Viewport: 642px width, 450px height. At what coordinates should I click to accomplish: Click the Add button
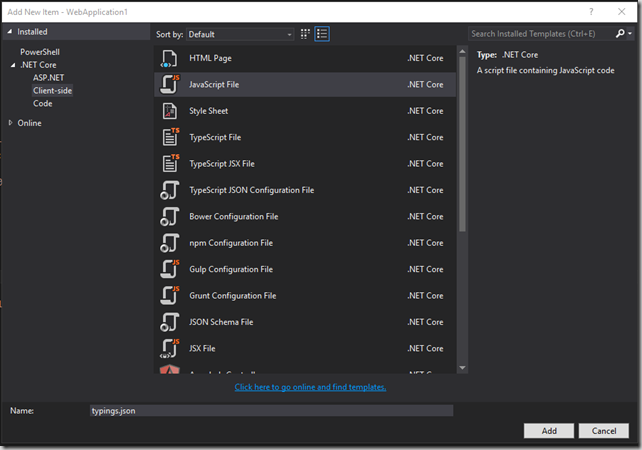(x=549, y=431)
